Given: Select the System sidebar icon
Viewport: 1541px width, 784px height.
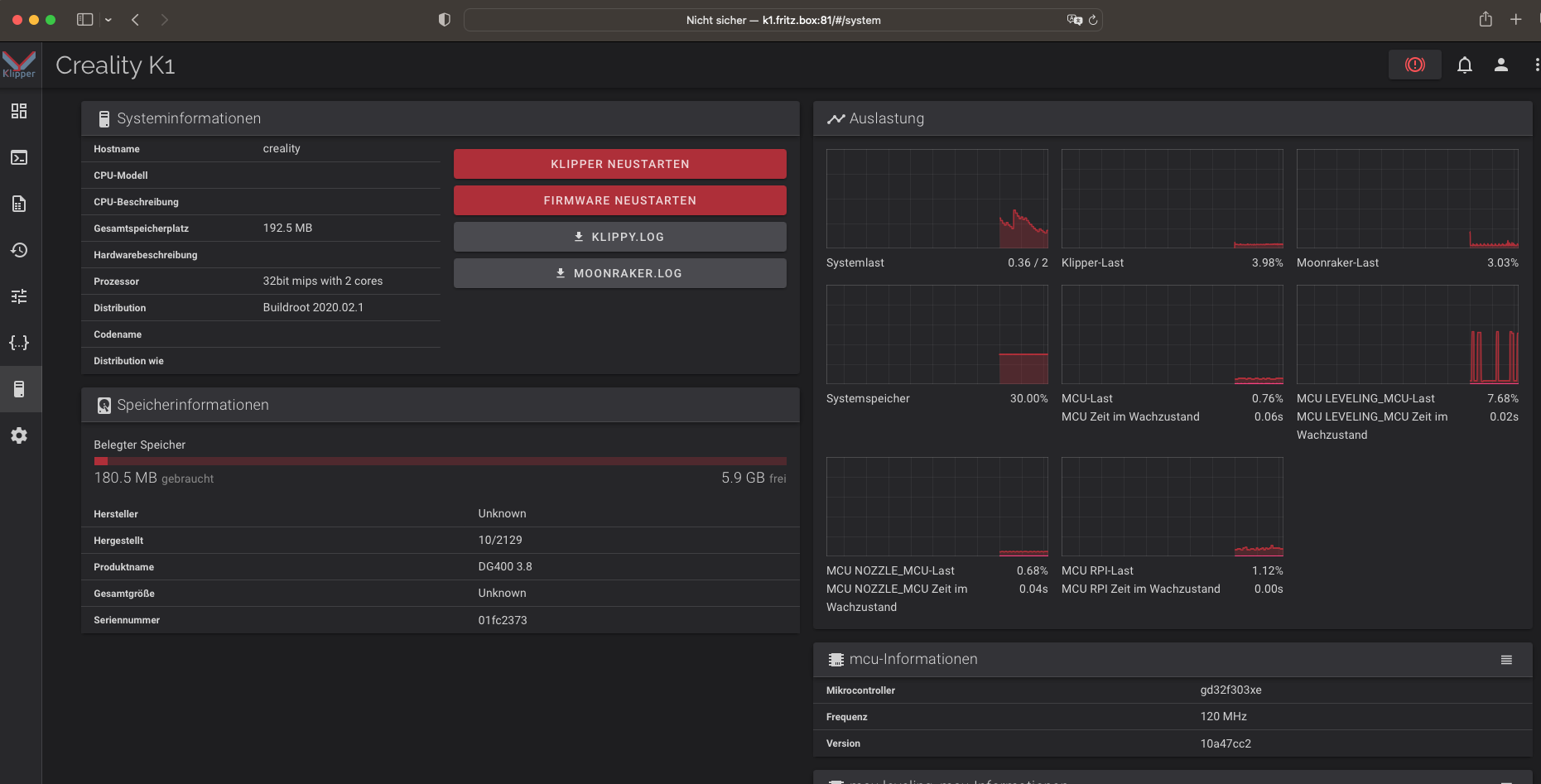Looking at the screenshot, I should click(x=19, y=389).
